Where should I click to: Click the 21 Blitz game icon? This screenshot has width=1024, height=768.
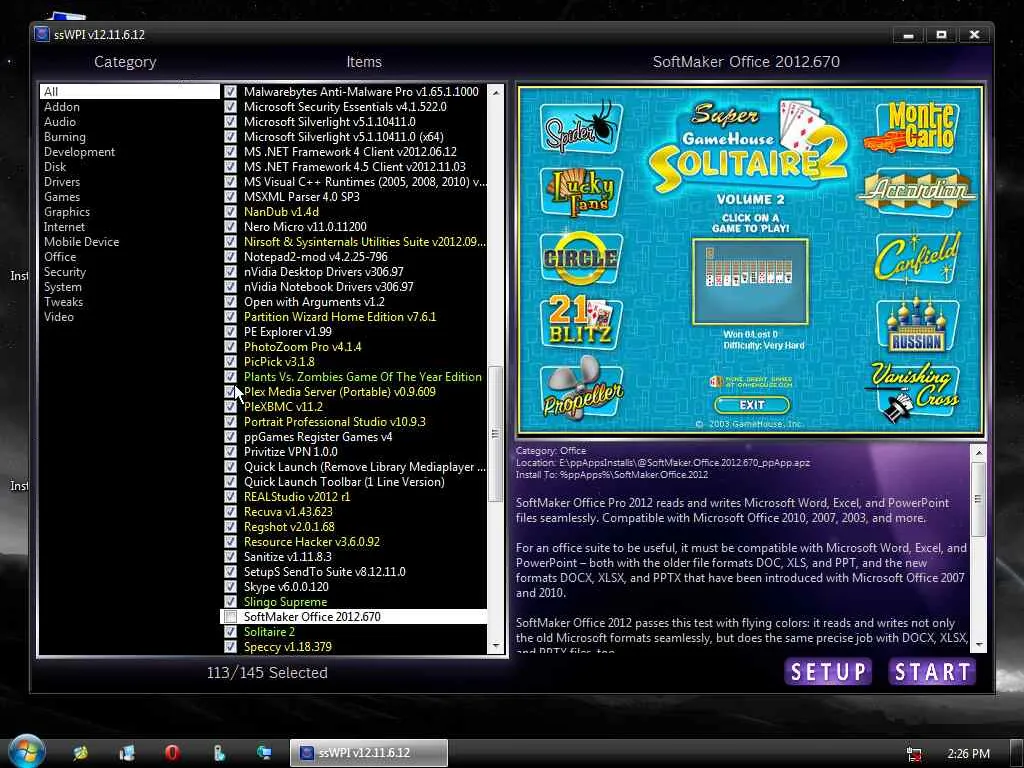point(581,321)
